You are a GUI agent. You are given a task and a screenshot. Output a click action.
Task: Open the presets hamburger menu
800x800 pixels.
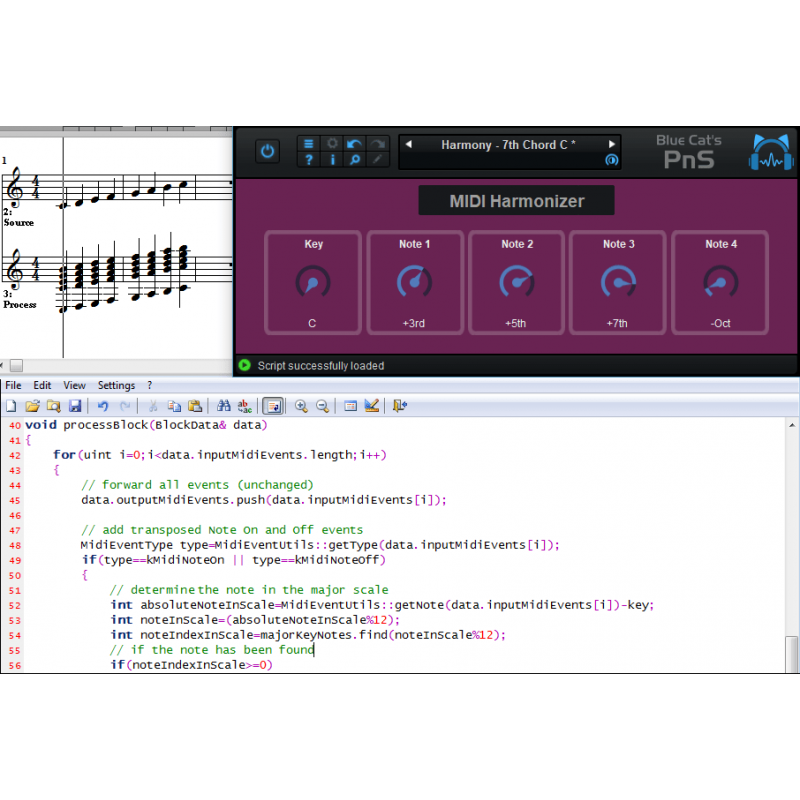pyautogui.click(x=308, y=143)
